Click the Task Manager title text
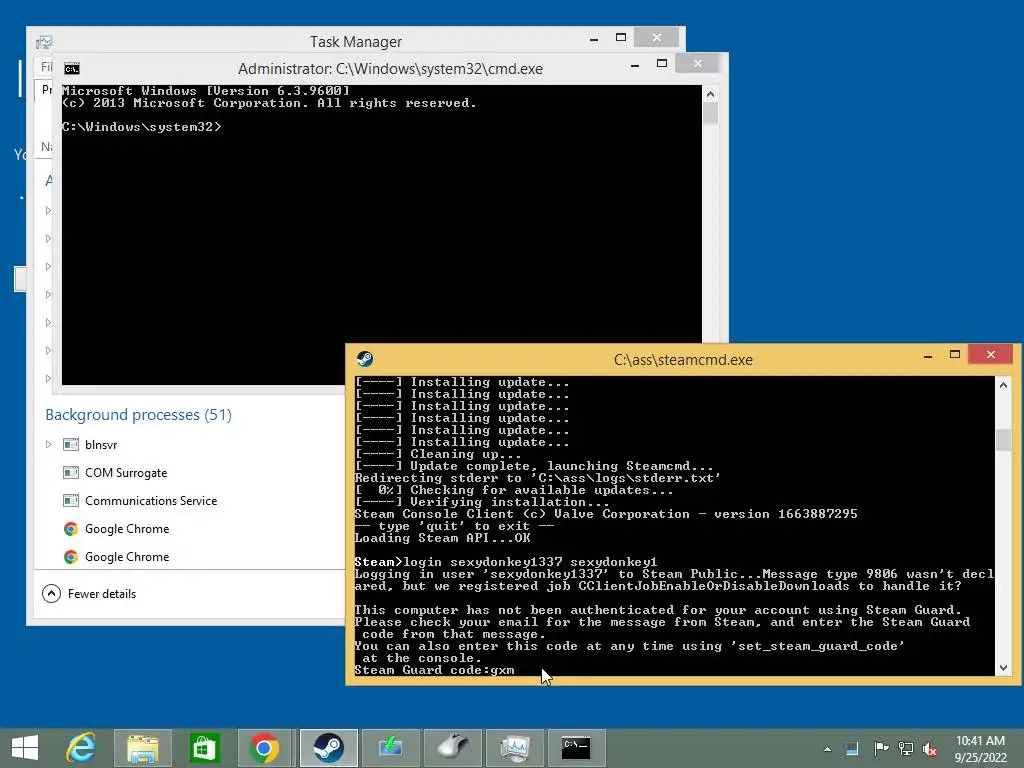This screenshot has width=1024, height=768. pyautogui.click(x=356, y=42)
